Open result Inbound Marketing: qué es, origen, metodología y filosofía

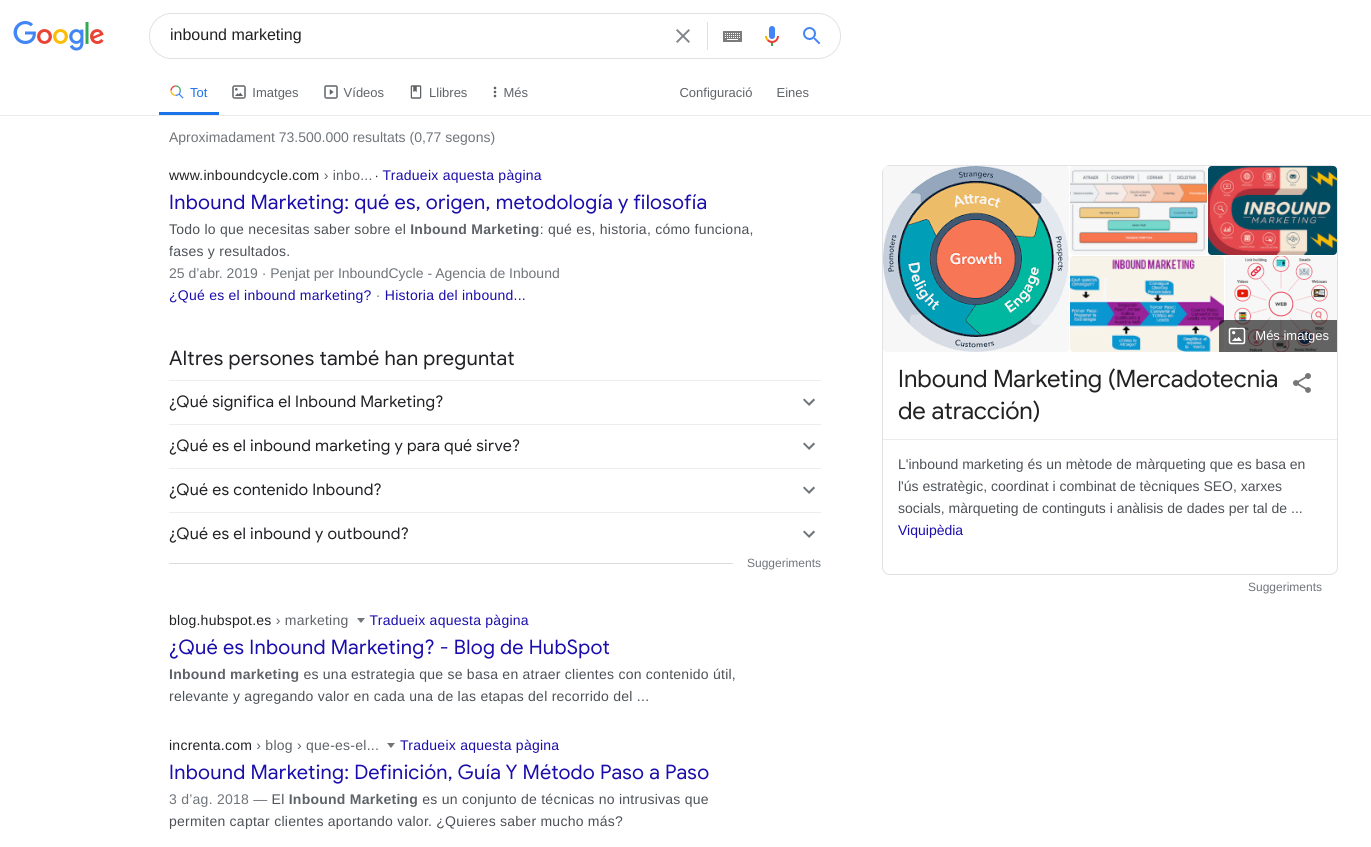438,202
